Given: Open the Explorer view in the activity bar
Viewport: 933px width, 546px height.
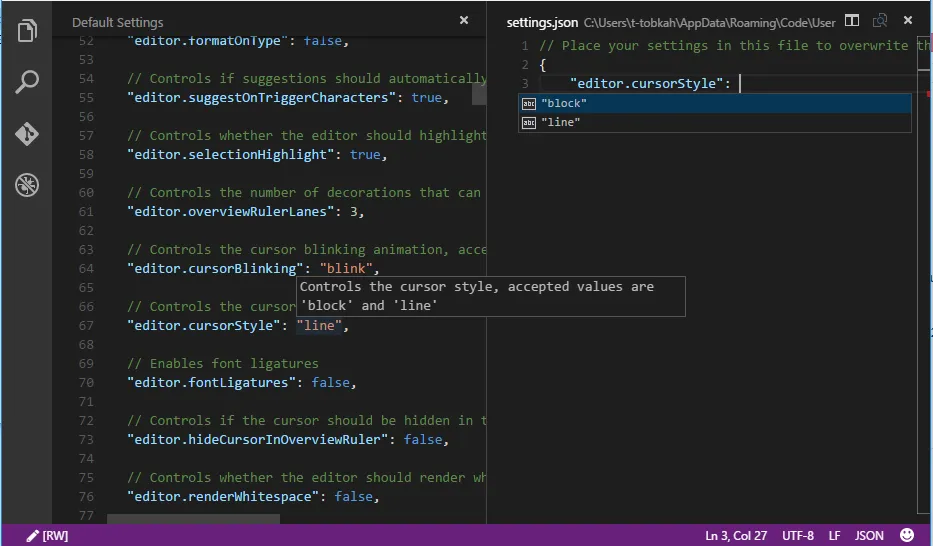Looking at the screenshot, I should point(27,31).
